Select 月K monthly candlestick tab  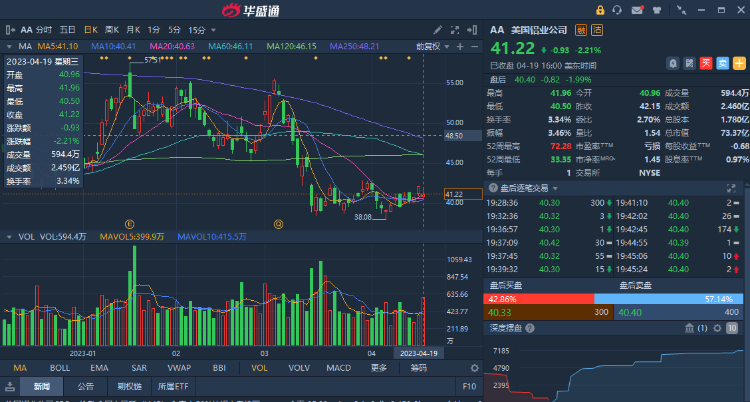coord(133,30)
